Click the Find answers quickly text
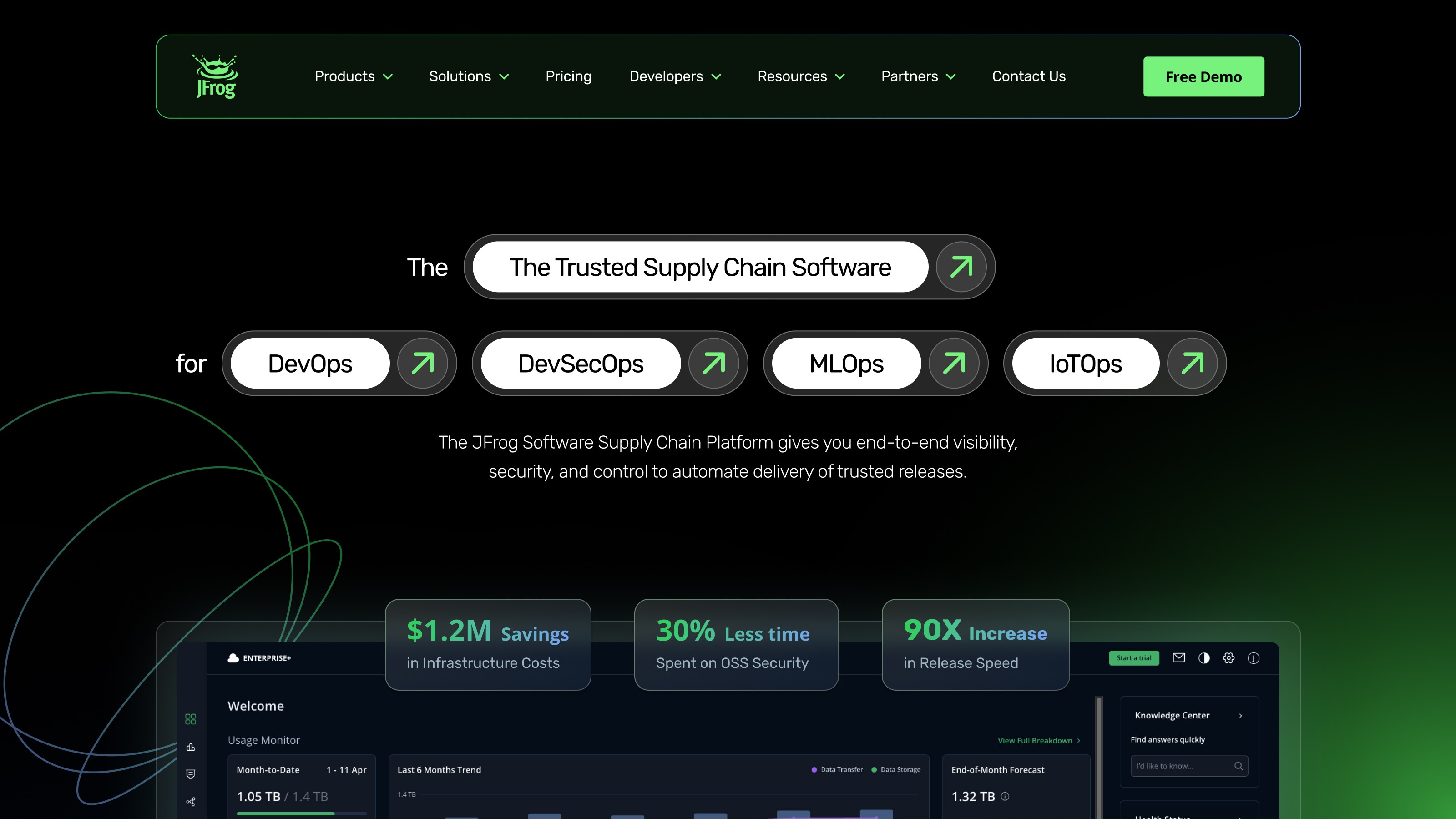This screenshot has height=819, width=1456. click(x=1168, y=740)
